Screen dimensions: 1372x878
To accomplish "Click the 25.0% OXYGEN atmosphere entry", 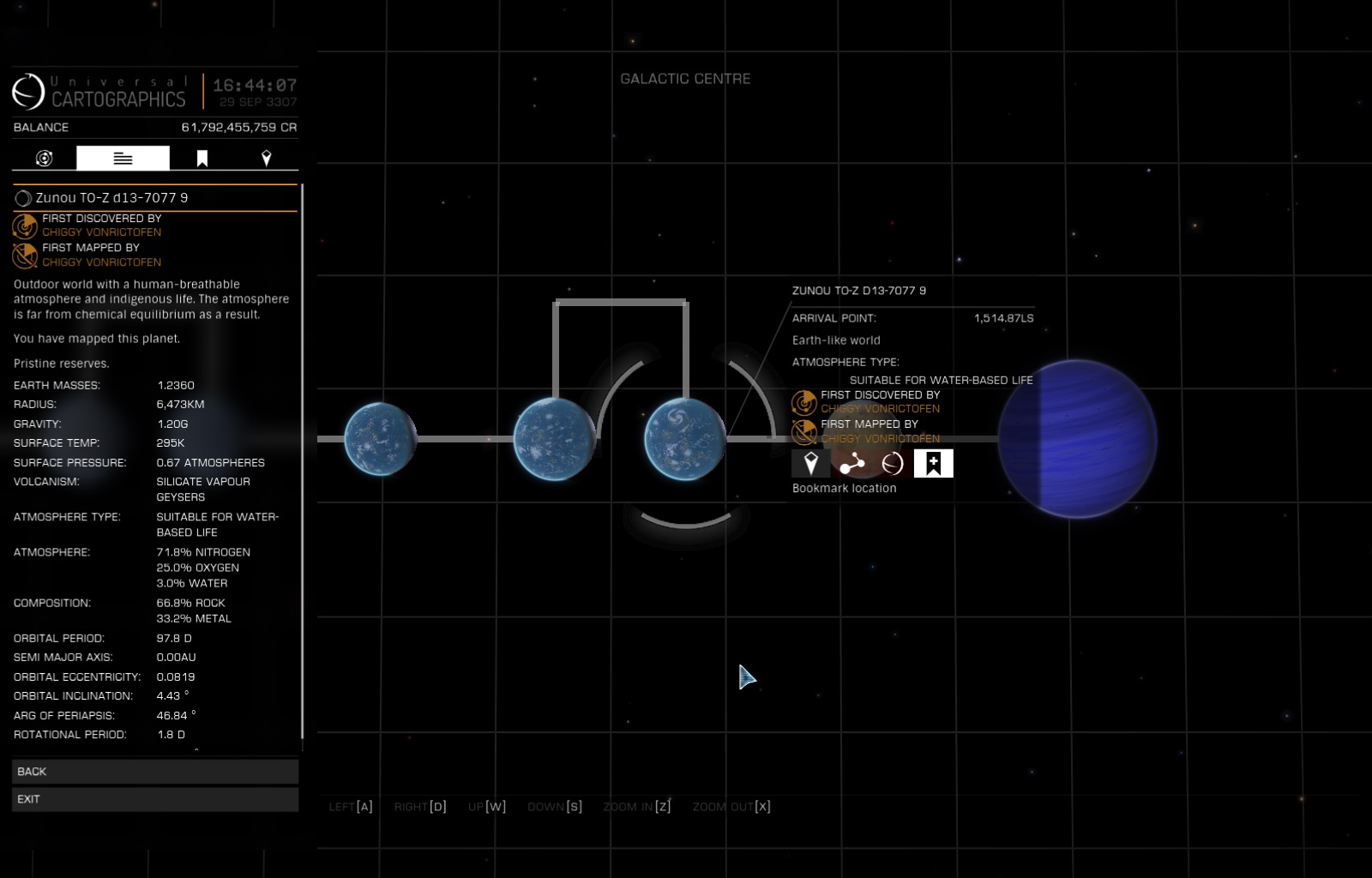I will click(198, 568).
